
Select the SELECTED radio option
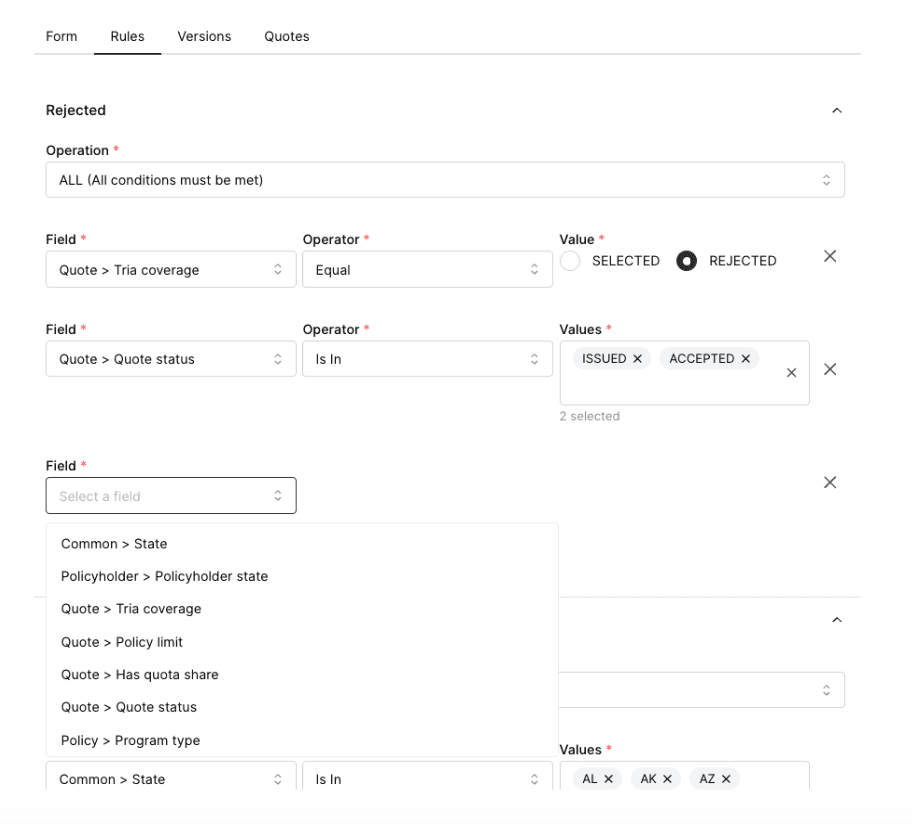(x=570, y=261)
